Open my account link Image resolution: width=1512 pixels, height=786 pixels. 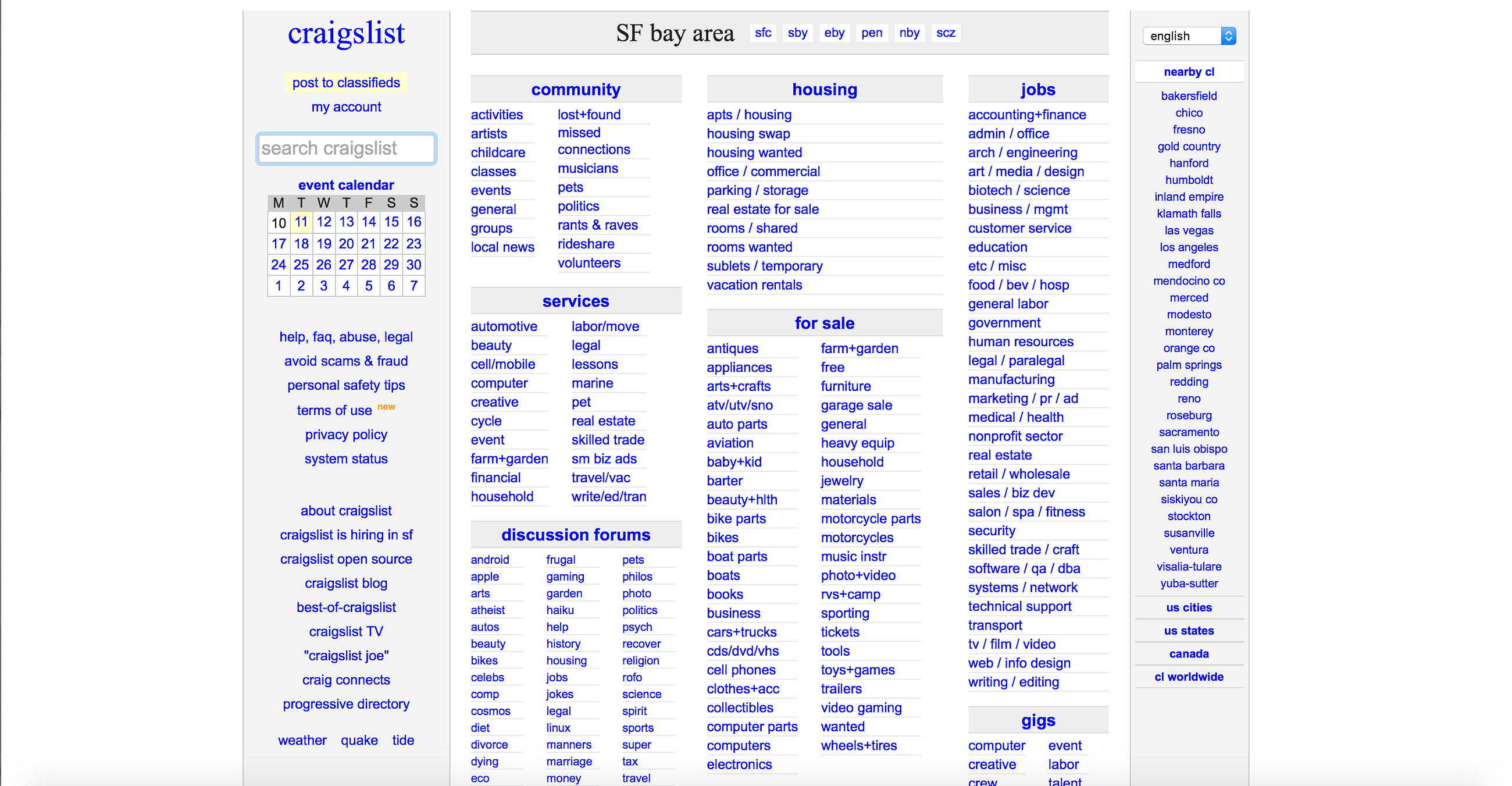pyautogui.click(x=345, y=107)
